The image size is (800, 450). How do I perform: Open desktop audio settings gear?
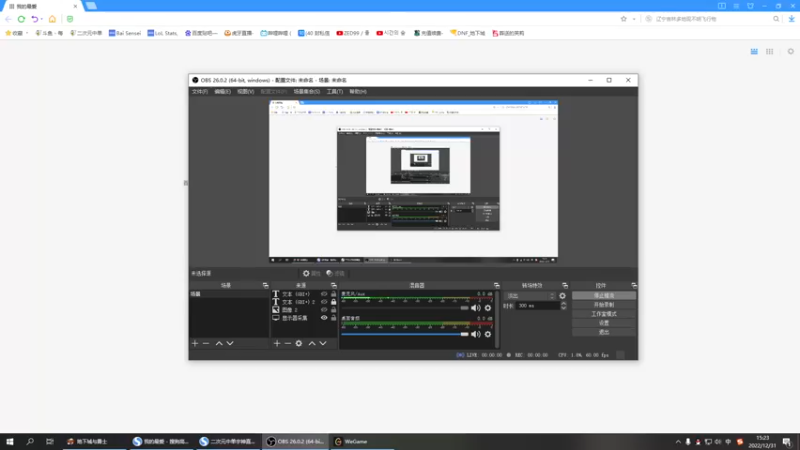pyautogui.click(x=488, y=334)
